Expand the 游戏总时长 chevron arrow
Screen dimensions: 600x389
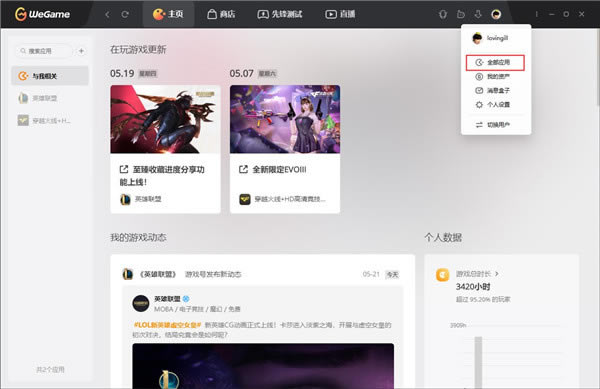497,273
